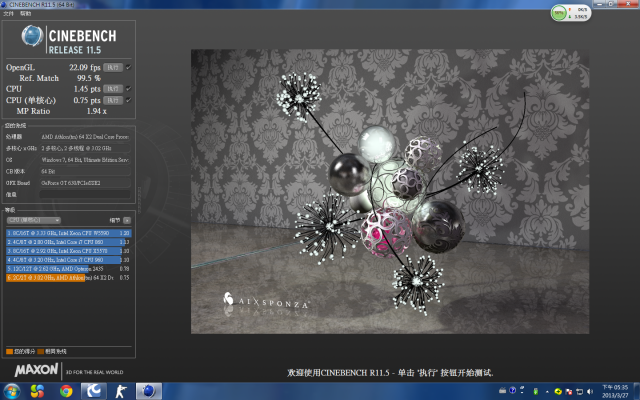Select ranking row Intel Core i7 CPU 860

[68, 242]
